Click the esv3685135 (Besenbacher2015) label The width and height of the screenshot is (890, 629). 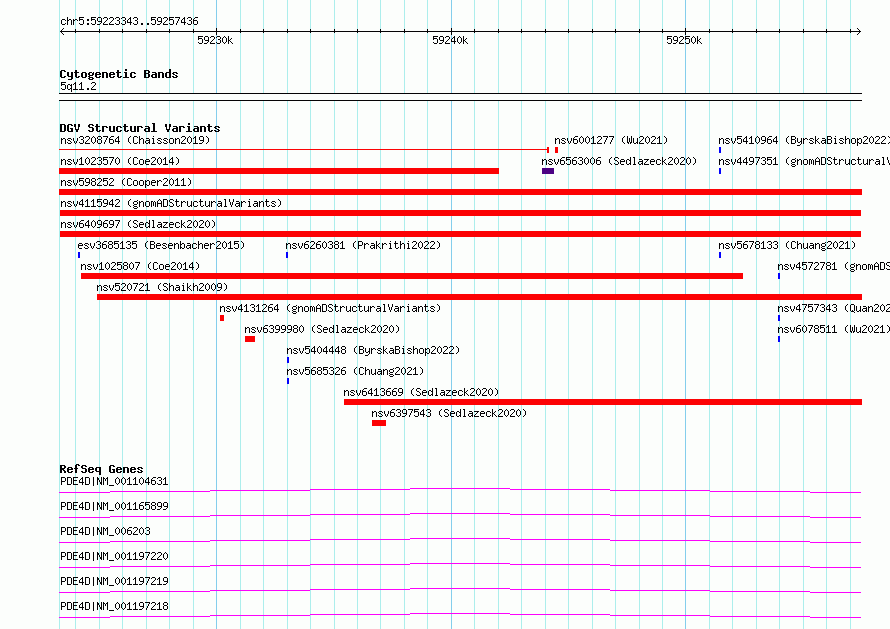(161, 245)
